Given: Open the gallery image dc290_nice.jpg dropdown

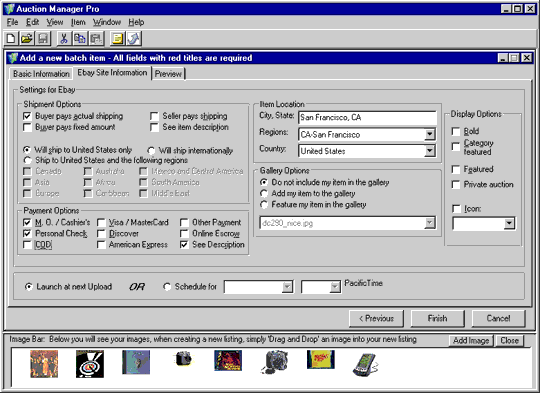Looking at the screenshot, I should 429,223.
